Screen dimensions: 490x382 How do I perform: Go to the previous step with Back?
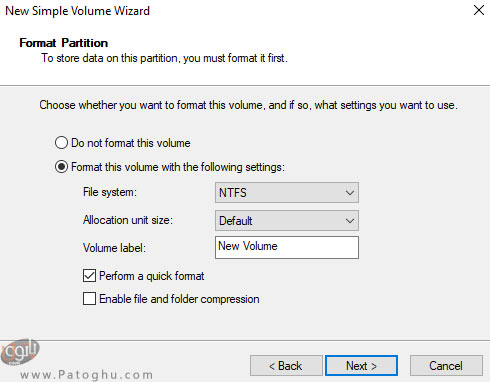click(x=286, y=366)
